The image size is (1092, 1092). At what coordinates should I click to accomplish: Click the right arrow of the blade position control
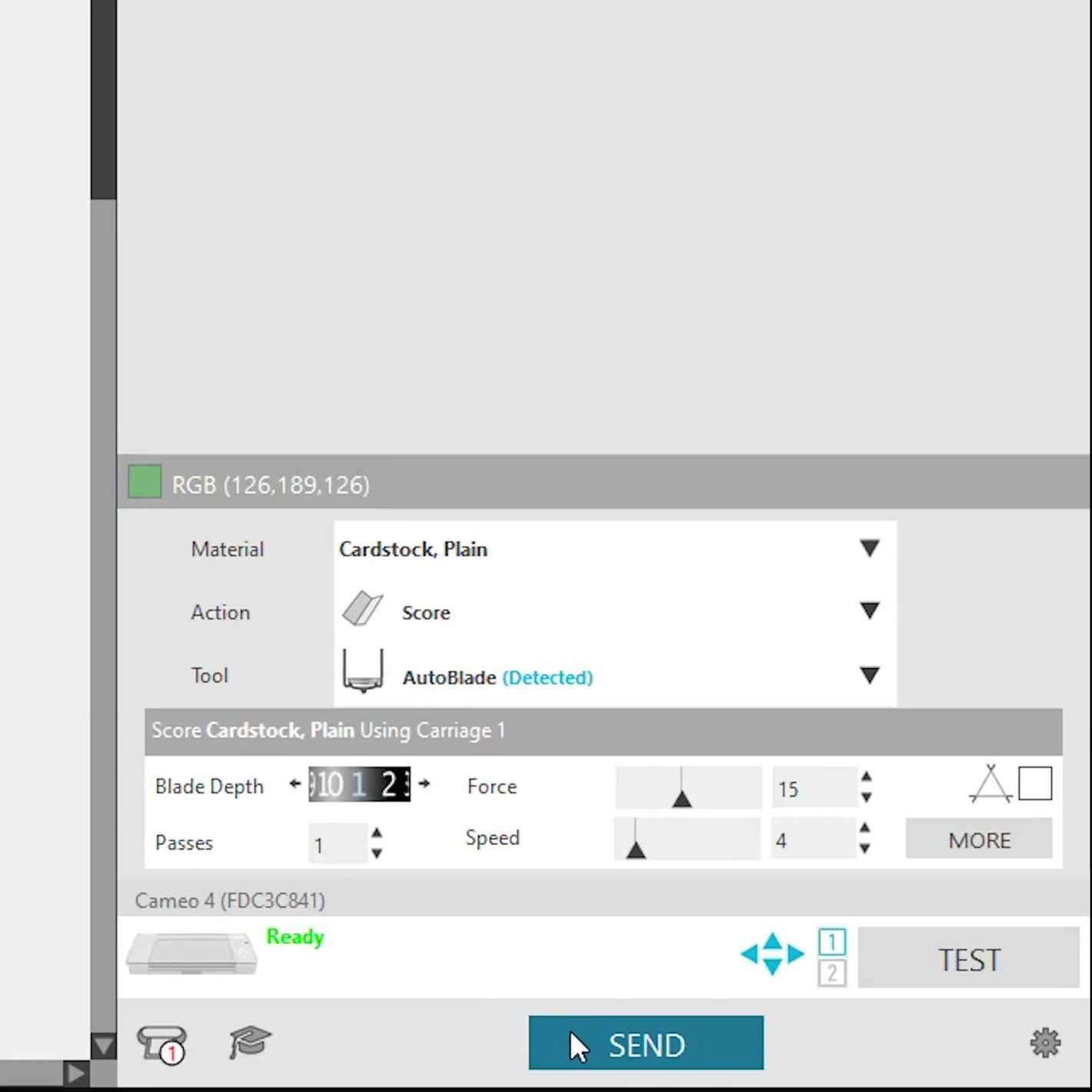tap(796, 954)
